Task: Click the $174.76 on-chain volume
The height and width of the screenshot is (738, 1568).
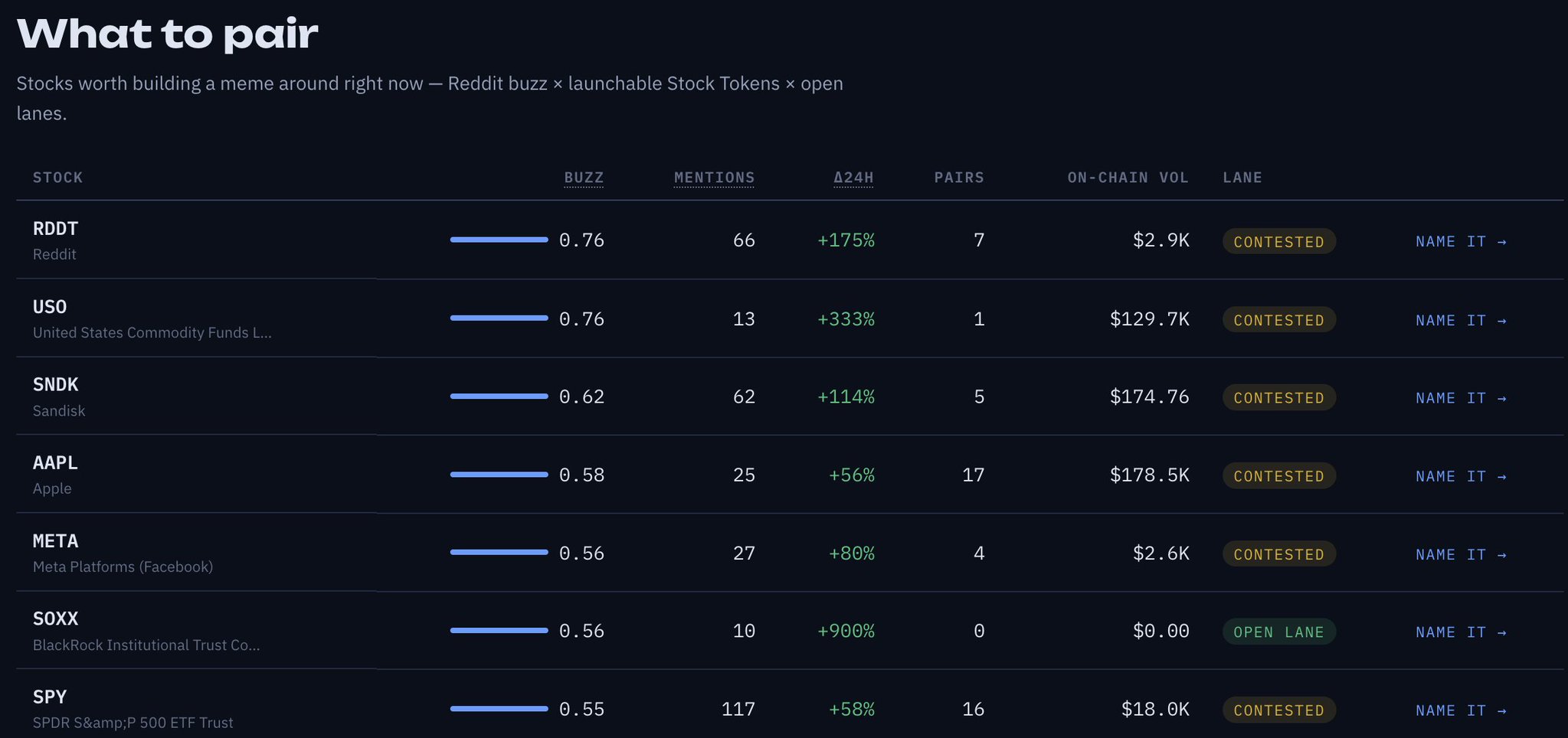Action: (1150, 397)
